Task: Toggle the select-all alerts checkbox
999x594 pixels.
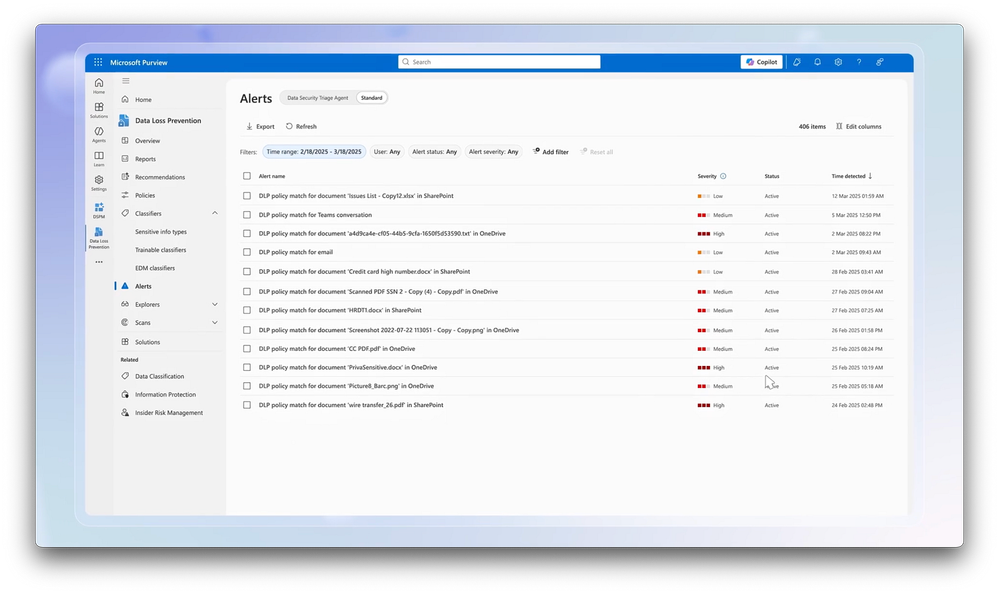Action: 247,176
